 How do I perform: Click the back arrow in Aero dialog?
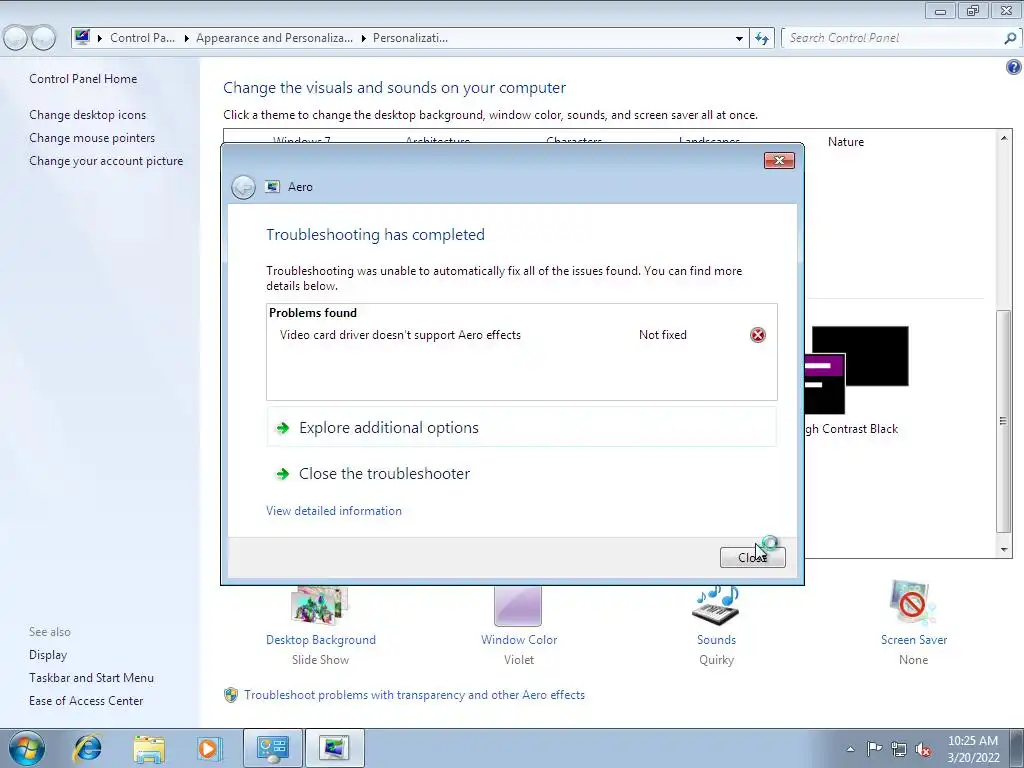pyautogui.click(x=243, y=187)
